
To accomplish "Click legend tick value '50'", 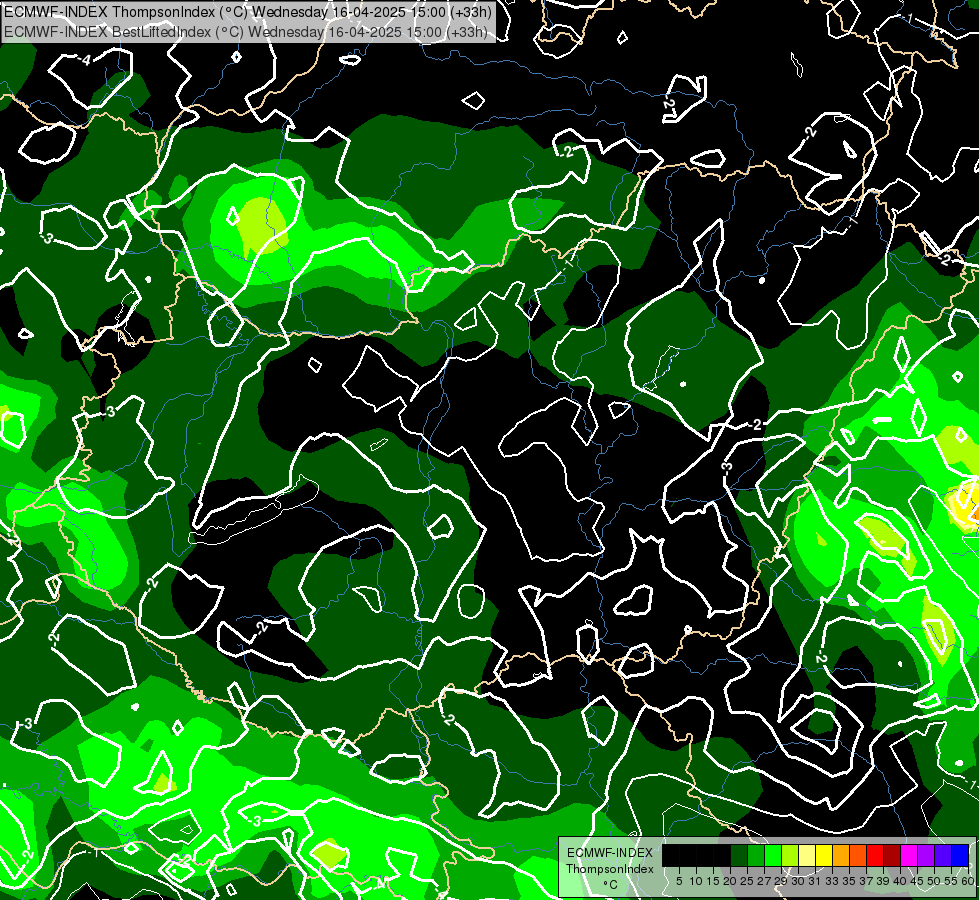I will tap(934, 881).
